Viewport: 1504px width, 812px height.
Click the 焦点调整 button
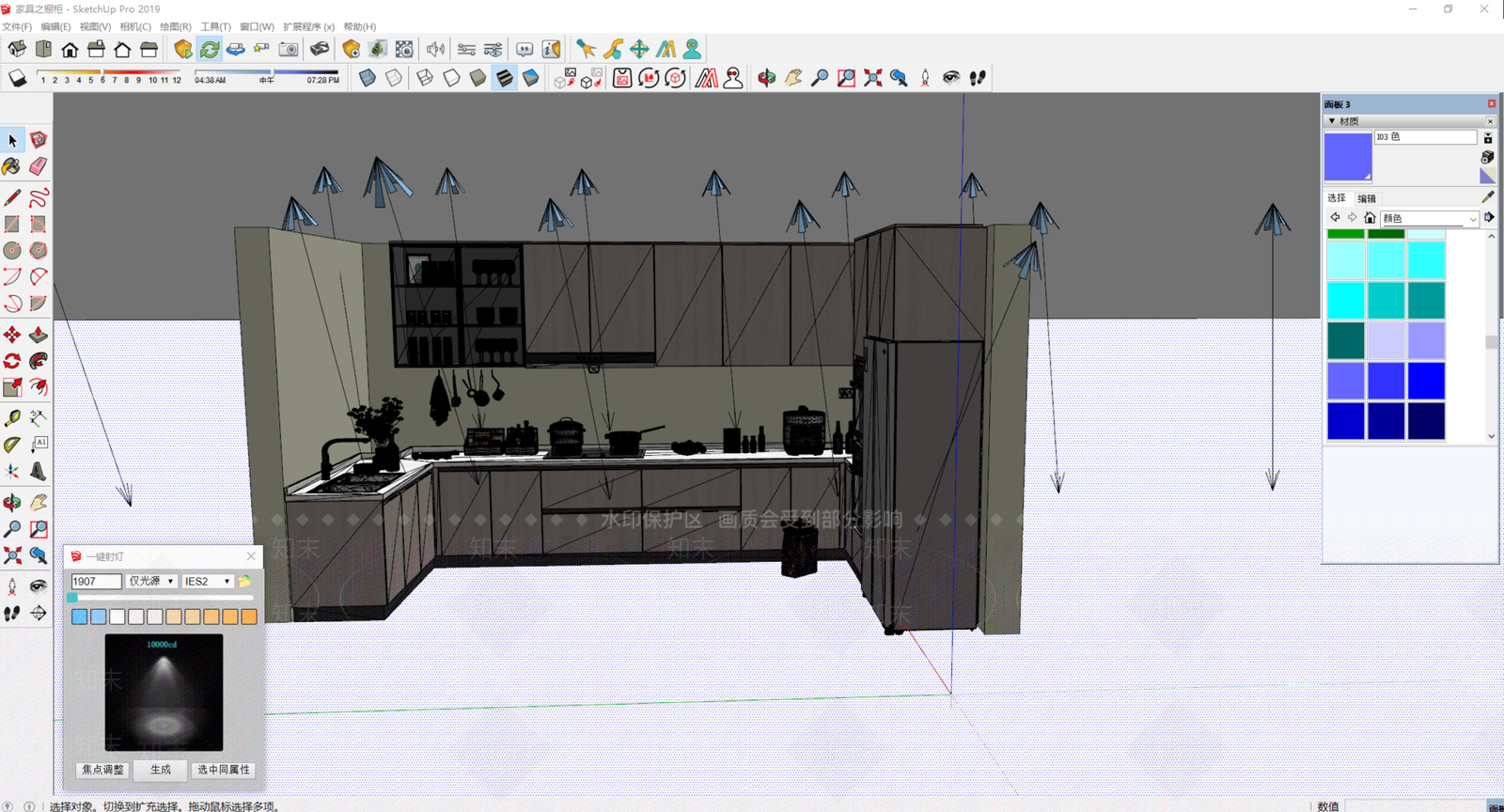(x=102, y=770)
